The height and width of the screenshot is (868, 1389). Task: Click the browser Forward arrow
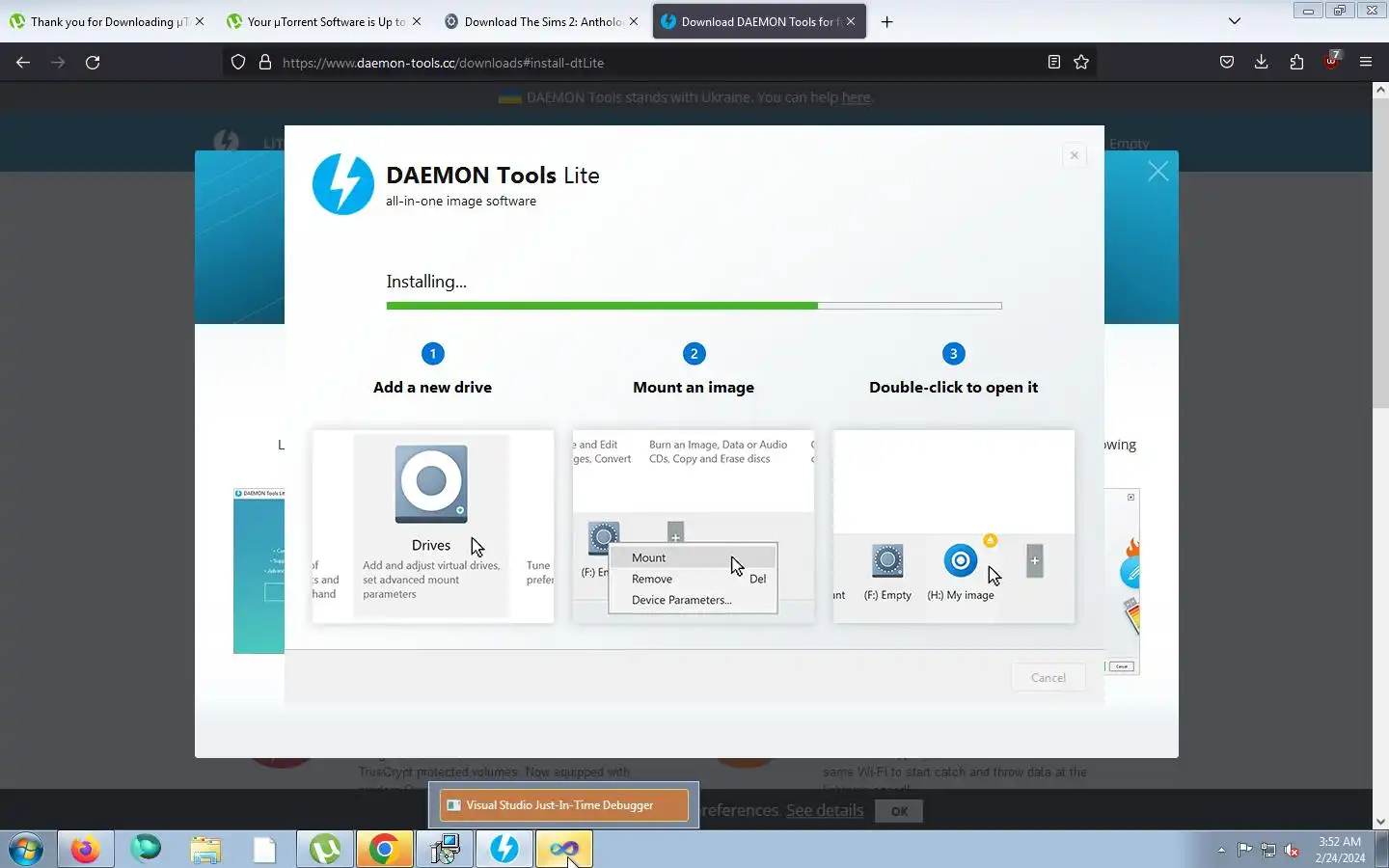coord(58,62)
